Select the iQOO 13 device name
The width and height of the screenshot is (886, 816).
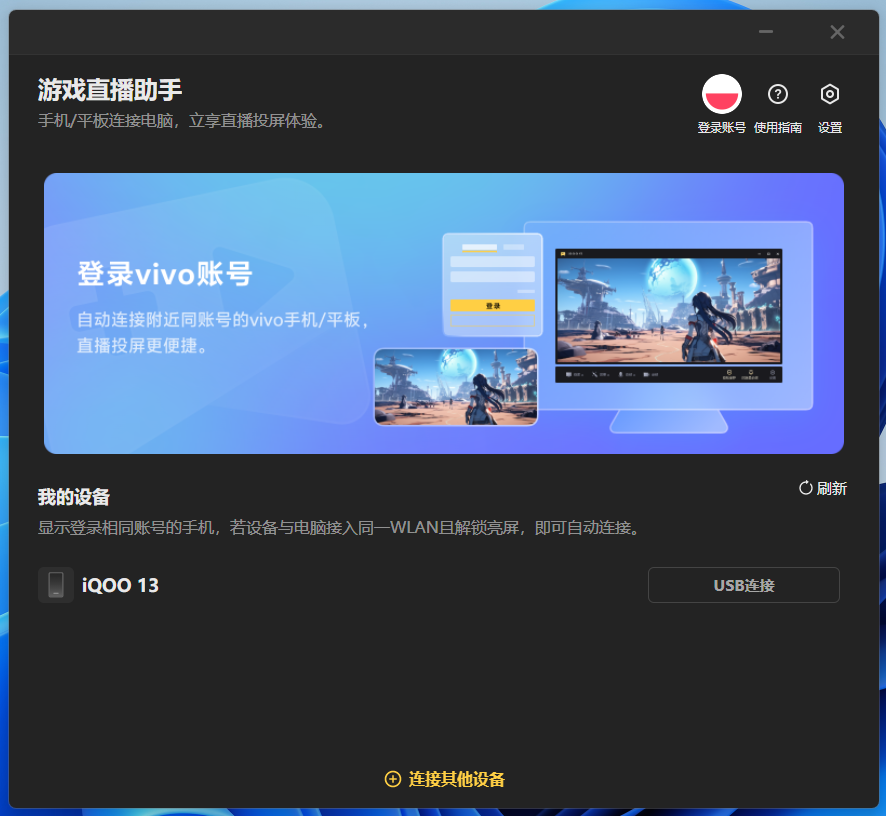coord(120,585)
